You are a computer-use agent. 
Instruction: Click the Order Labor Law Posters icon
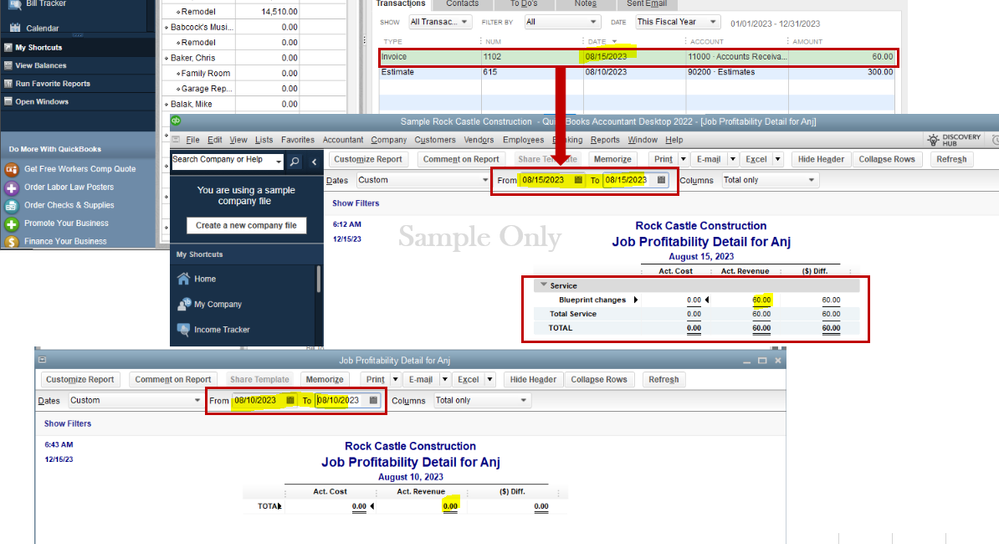(x=11, y=187)
